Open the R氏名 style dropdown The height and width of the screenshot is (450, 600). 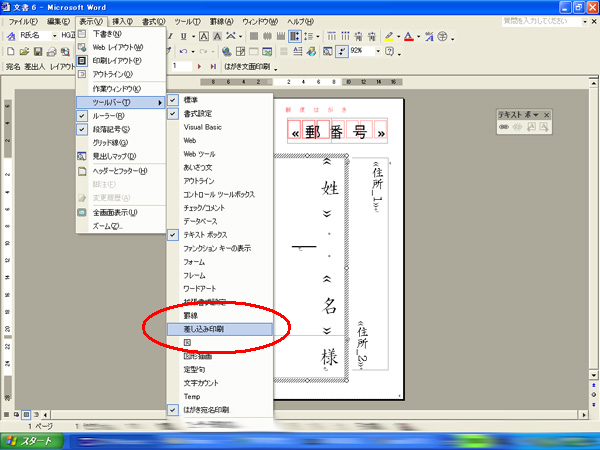tap(54, 36)
